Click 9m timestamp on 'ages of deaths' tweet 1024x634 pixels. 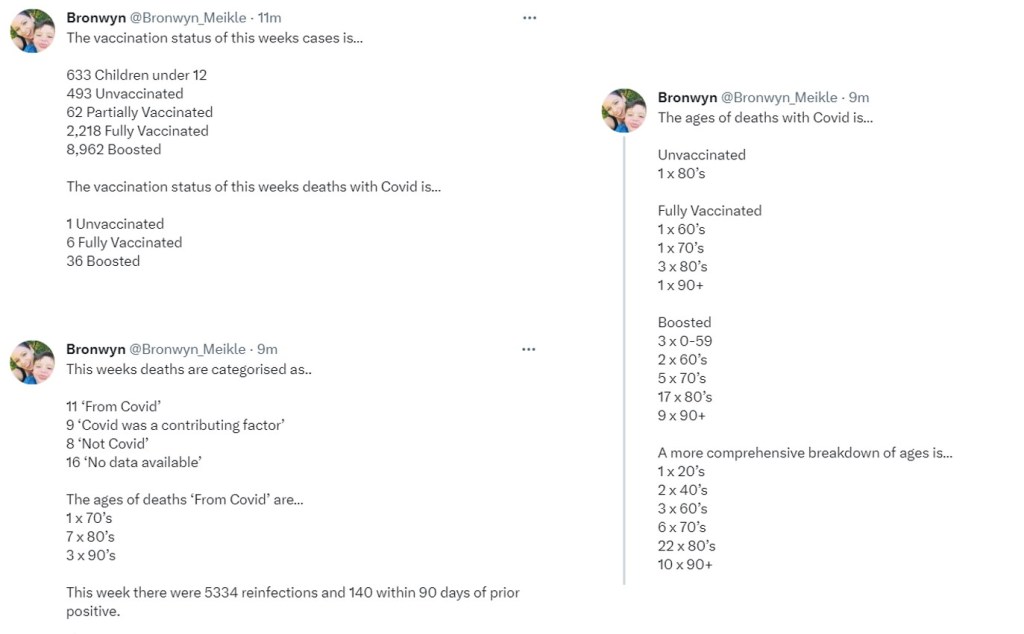[x=859, y=97]
